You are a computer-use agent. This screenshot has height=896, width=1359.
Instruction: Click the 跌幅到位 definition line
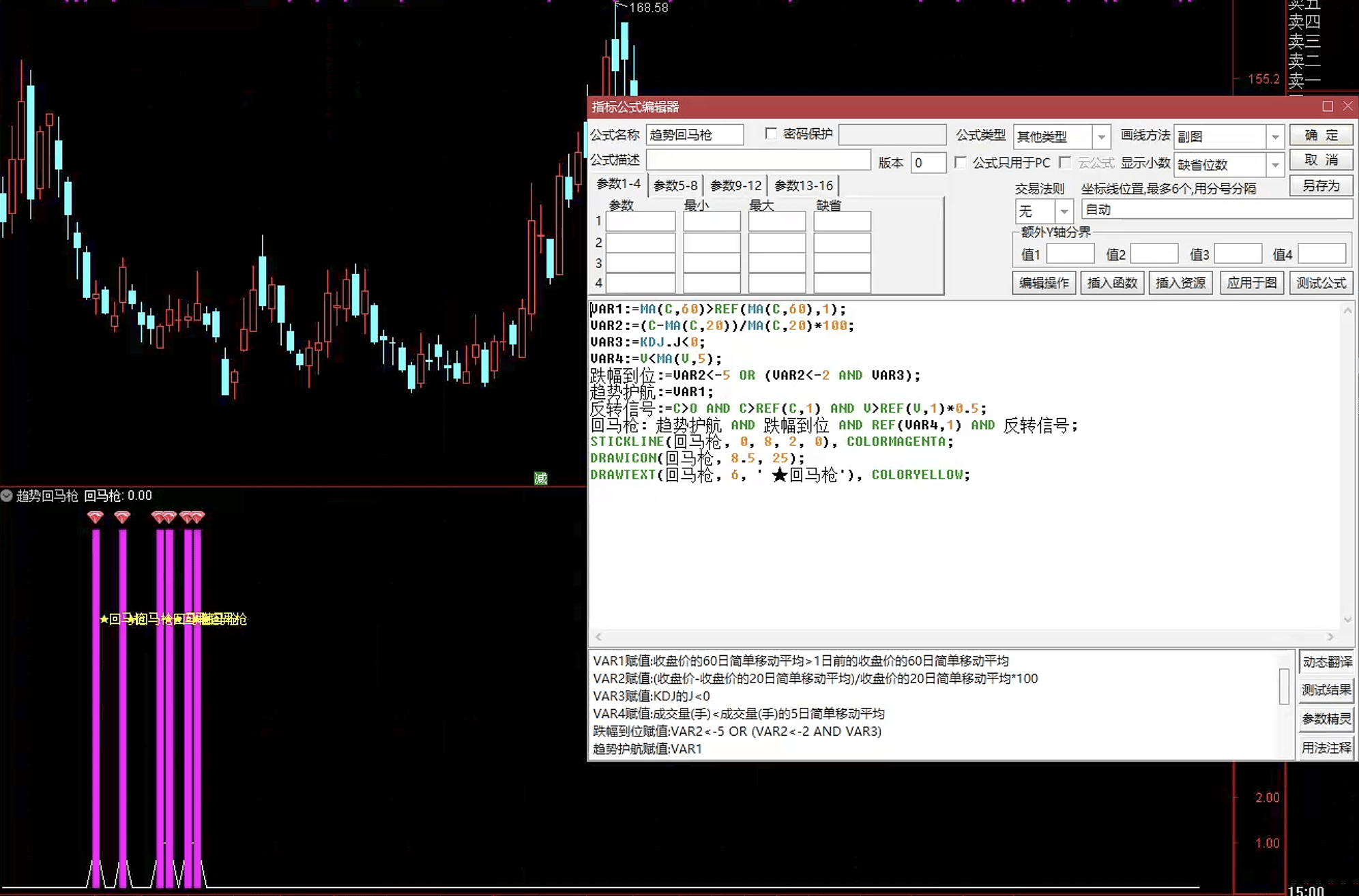pyautogui.click(x=755, y=376)
